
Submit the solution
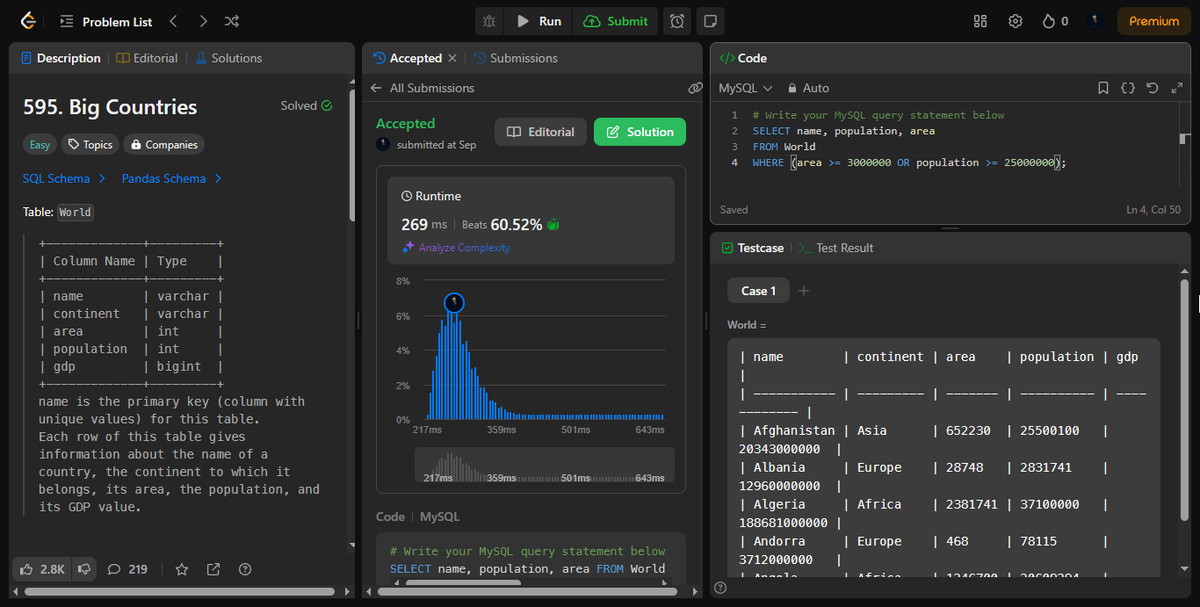[x=615, y=21]
